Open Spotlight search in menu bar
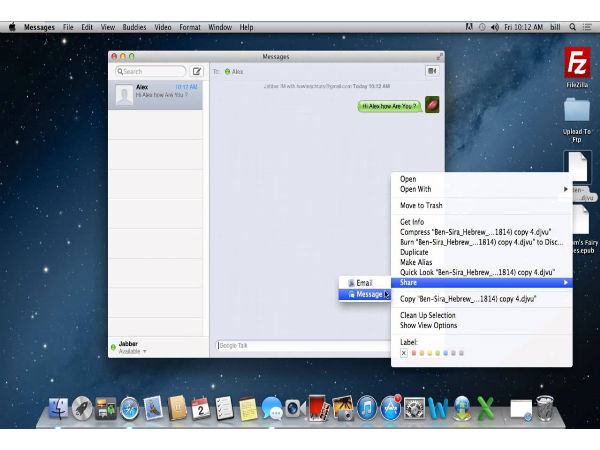 (x=572, y=27)
